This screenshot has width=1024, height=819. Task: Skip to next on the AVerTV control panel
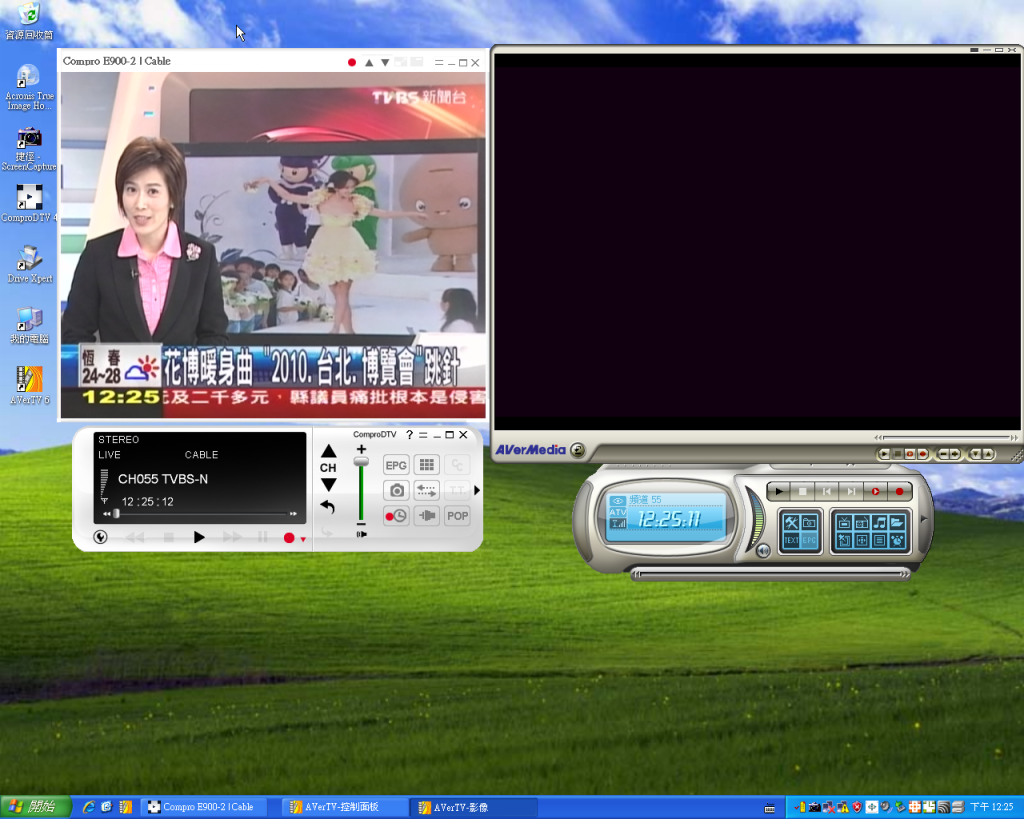pyautogui.click(x=851, y=491)
